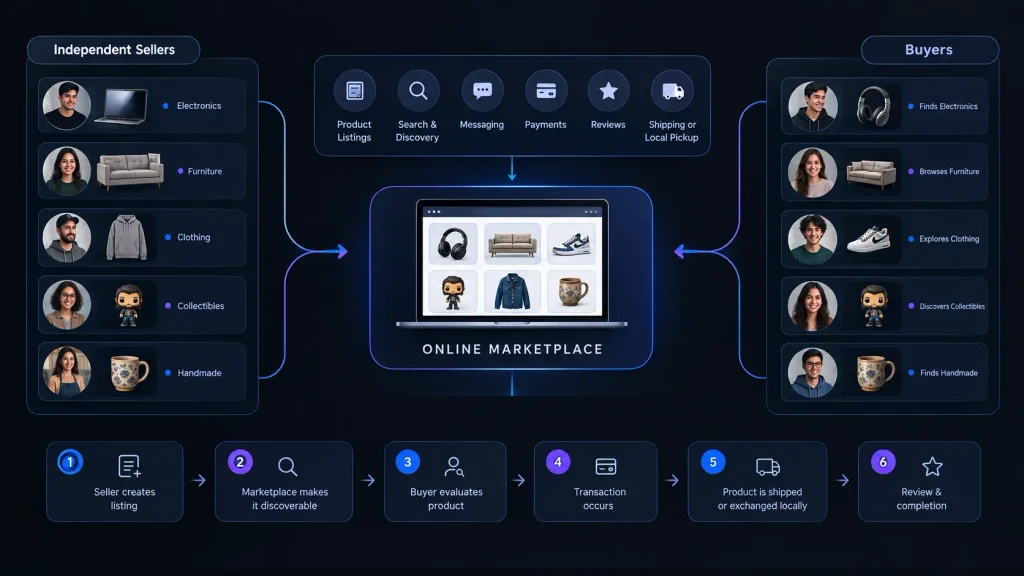Click the Furniture seller's avatar
This screenshot has height=576, width=1024.
pyautogui.click(x=67, y=171)
